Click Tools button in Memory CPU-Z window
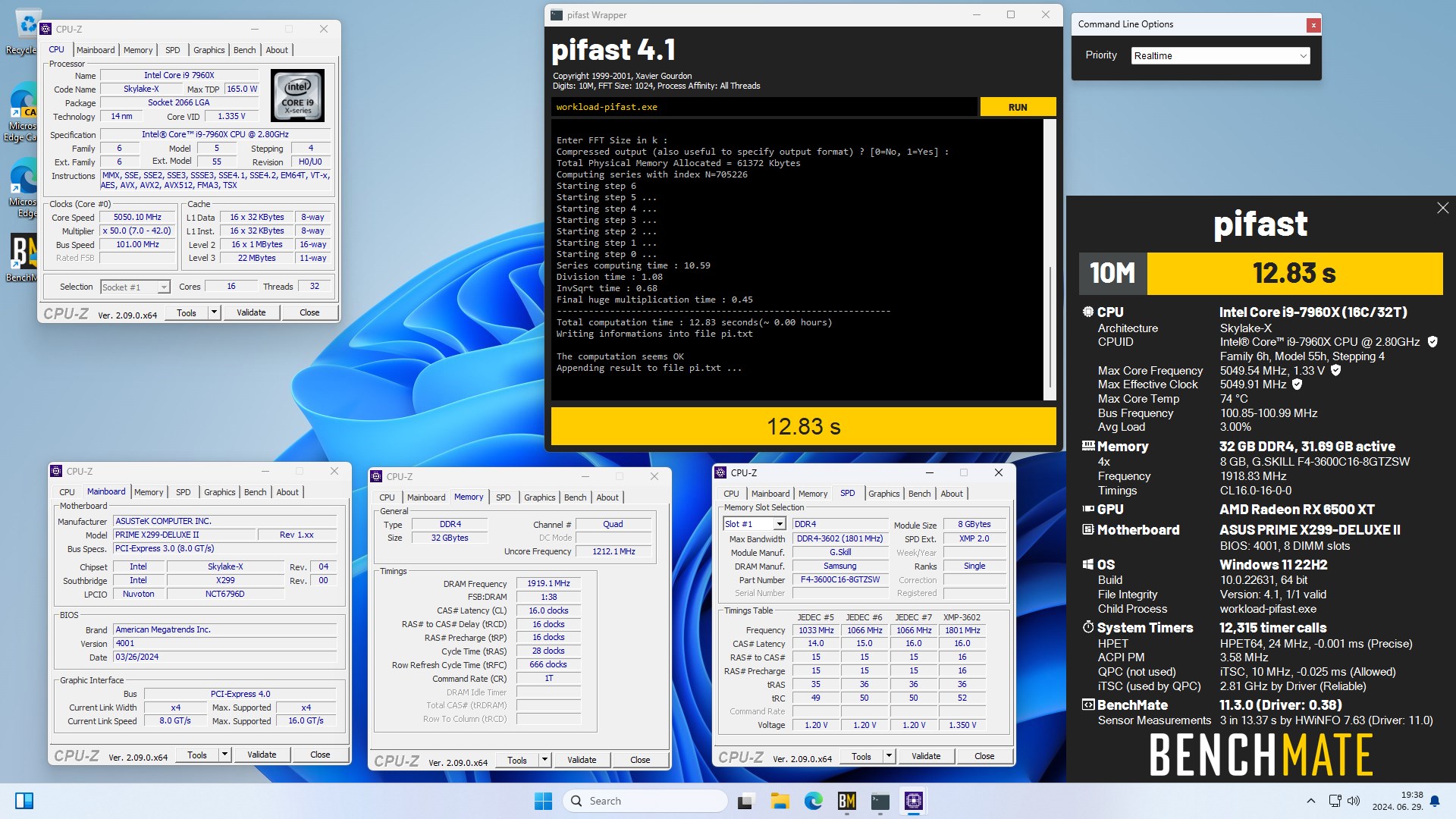Viewport: 1456px width, 819px height. 517,760
